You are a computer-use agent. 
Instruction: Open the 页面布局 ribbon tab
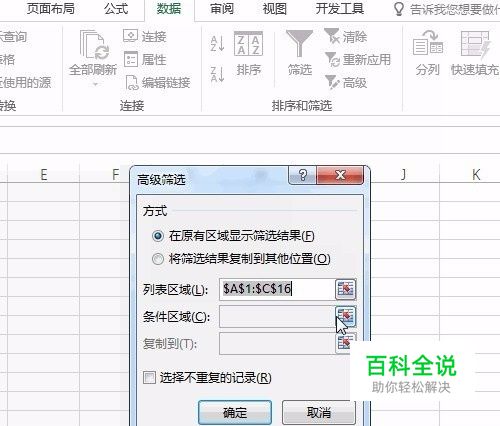click(51, 9)
